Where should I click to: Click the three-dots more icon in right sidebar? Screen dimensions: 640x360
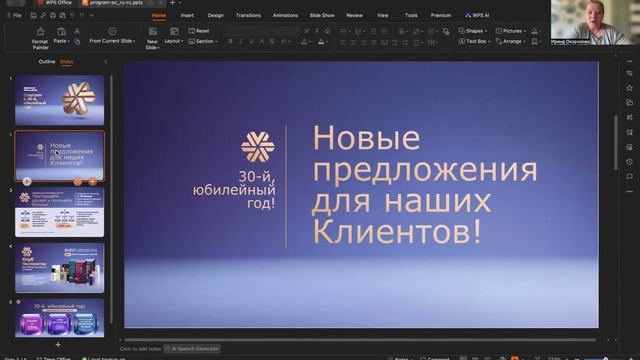[629, 191]
